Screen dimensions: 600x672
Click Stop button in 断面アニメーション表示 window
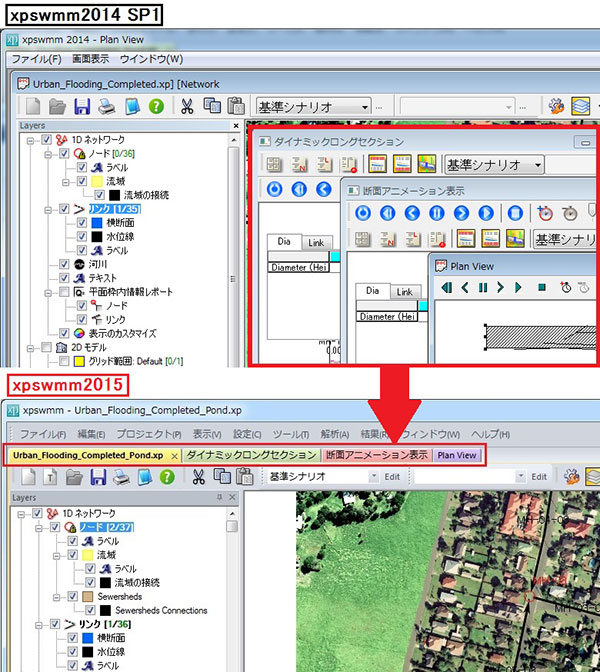(x=515, y=213)
